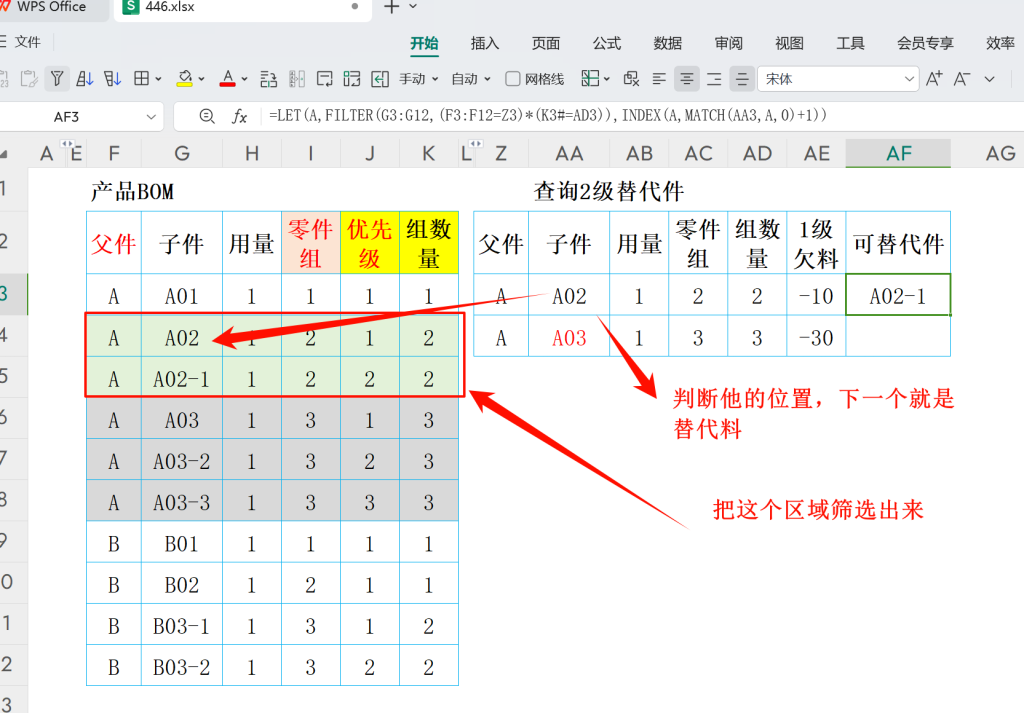
Task: Click the freeze panes icon
Action: pyautogui.click(x=590, y=79)
